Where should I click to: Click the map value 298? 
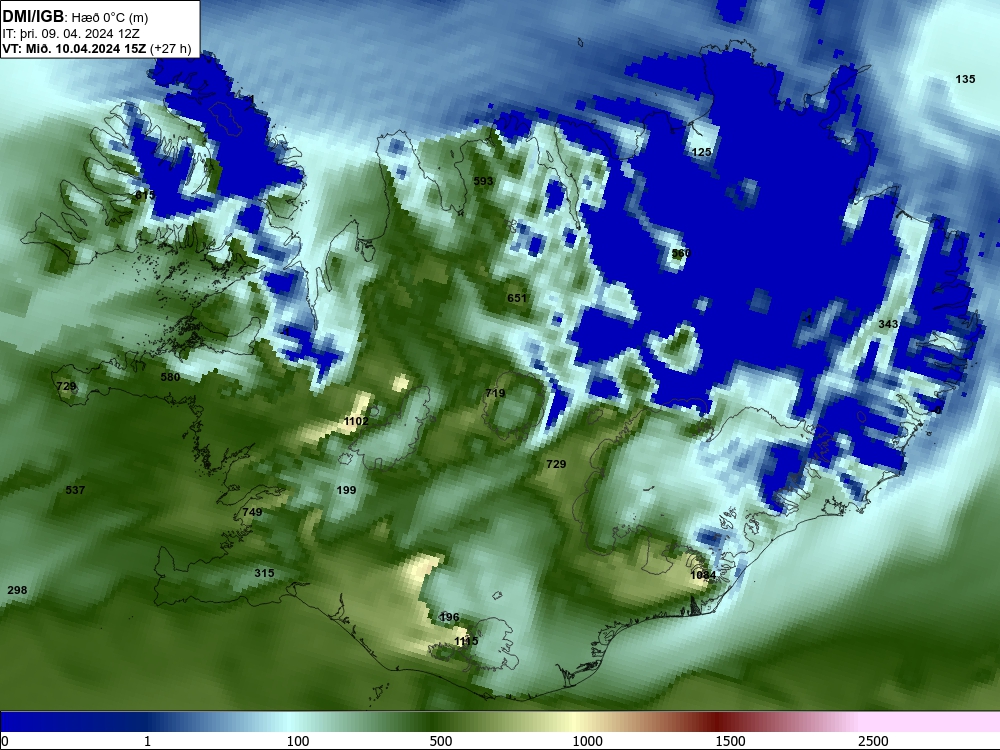click(17, 590)
